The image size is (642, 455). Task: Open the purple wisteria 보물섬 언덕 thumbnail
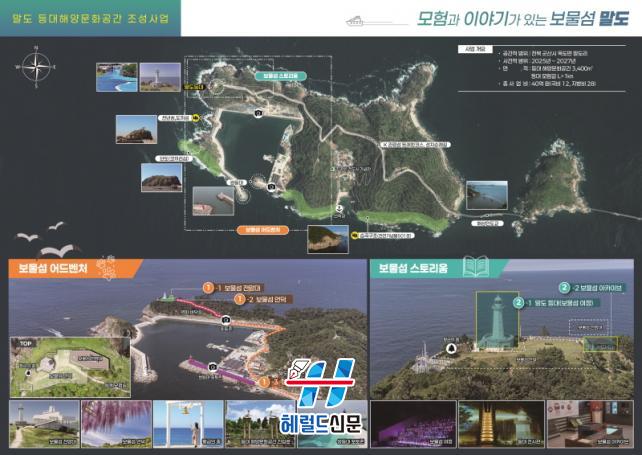click(x=116, y=424)
